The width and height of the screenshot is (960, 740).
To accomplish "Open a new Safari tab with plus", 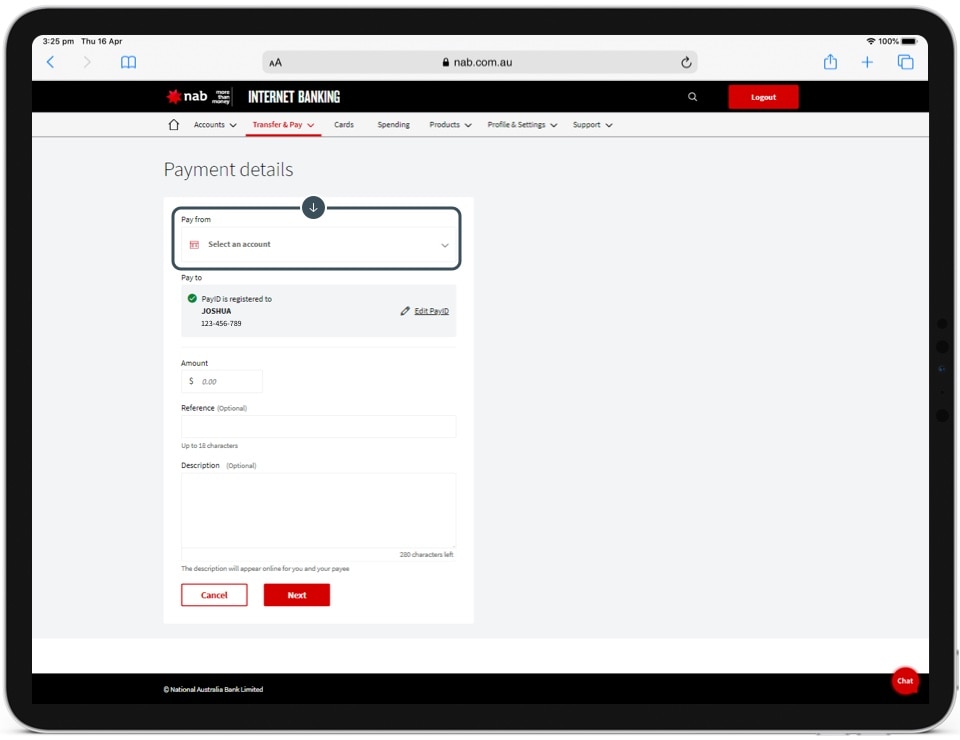I will click(x=867, y=62).
